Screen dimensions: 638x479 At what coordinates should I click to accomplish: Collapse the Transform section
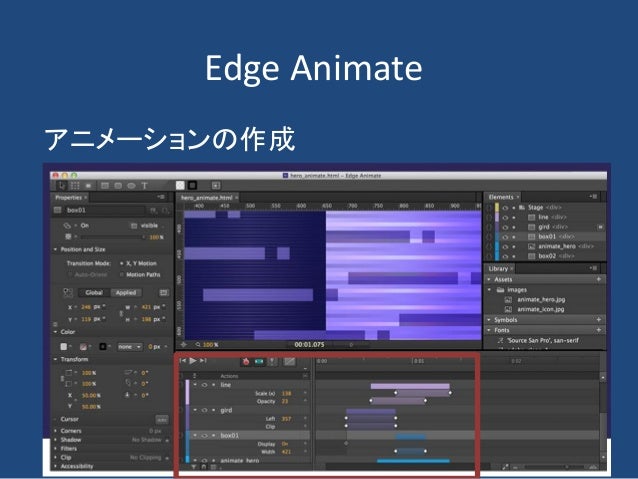(x=56, y=360)
